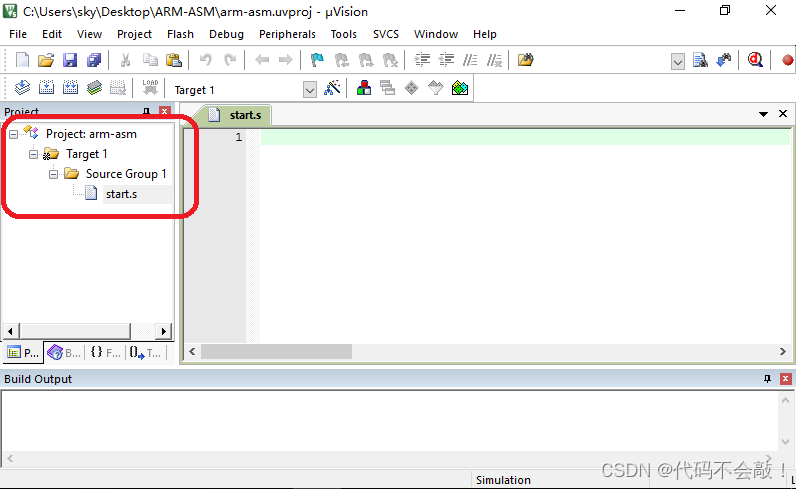The image size is (800, 489).
Task: Comment out the selection
Action: [470, 60]
